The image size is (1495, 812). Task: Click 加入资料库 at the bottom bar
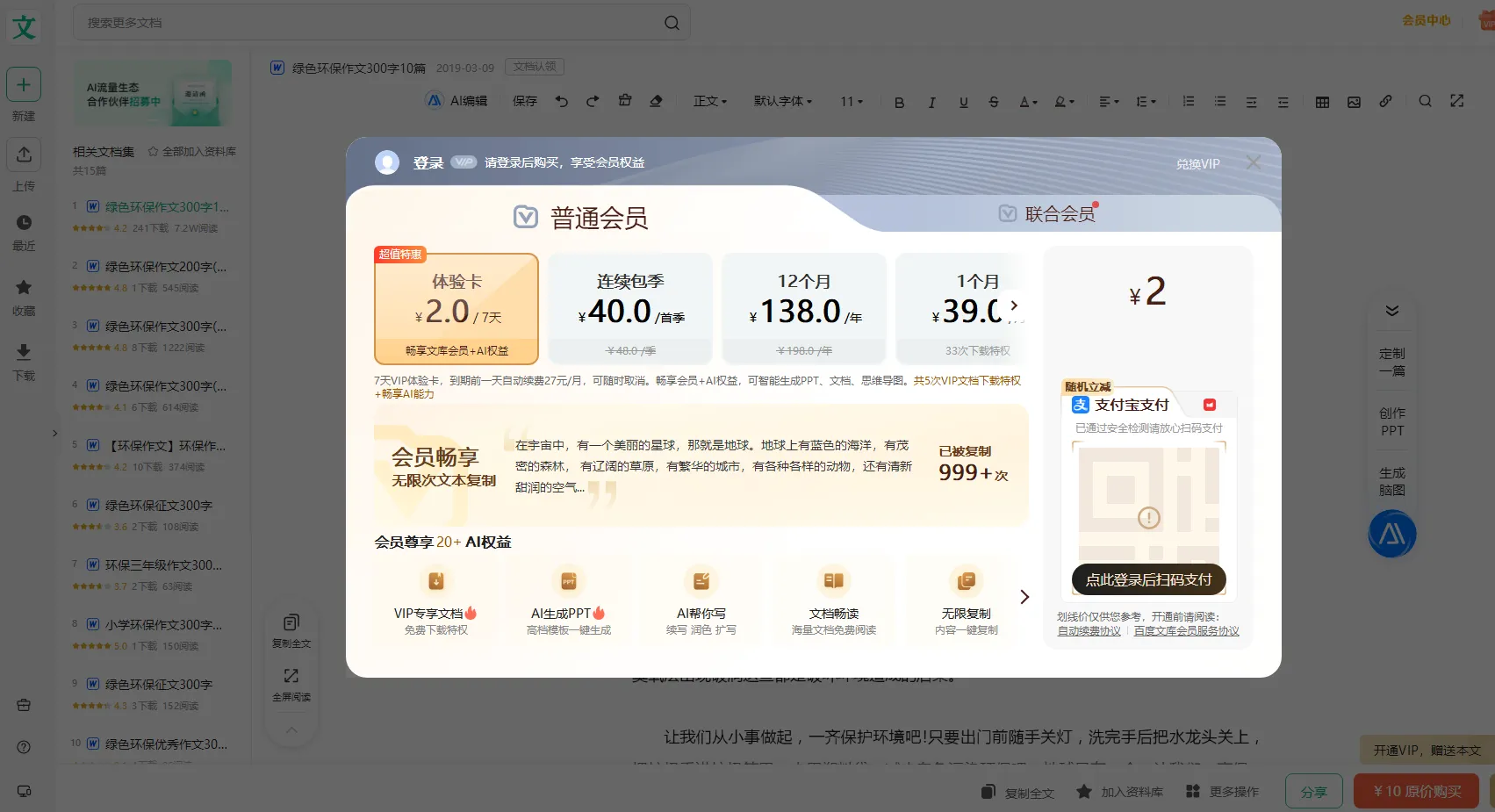pos(1119,792)
